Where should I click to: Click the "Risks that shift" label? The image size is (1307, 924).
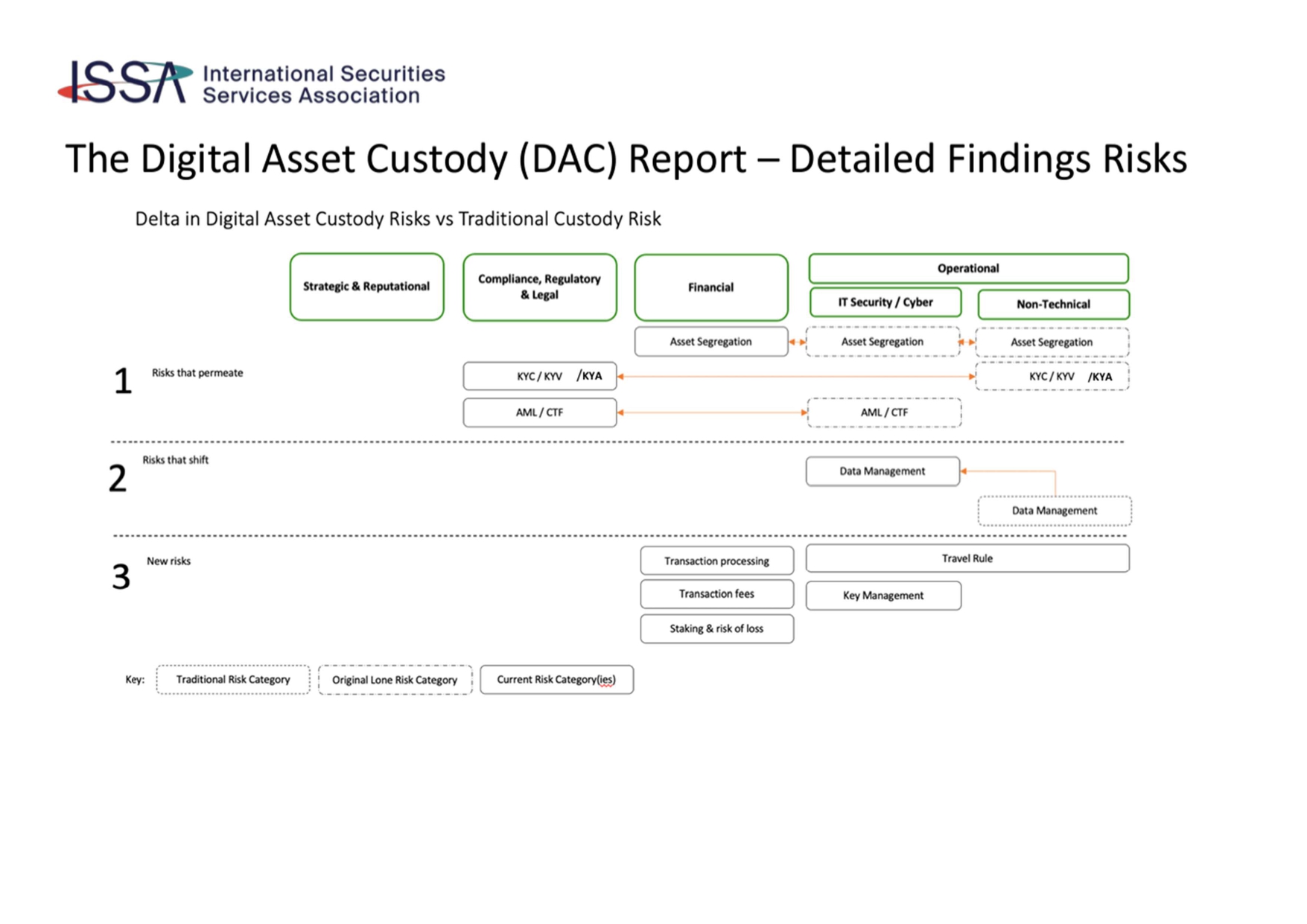coord(176,460)
